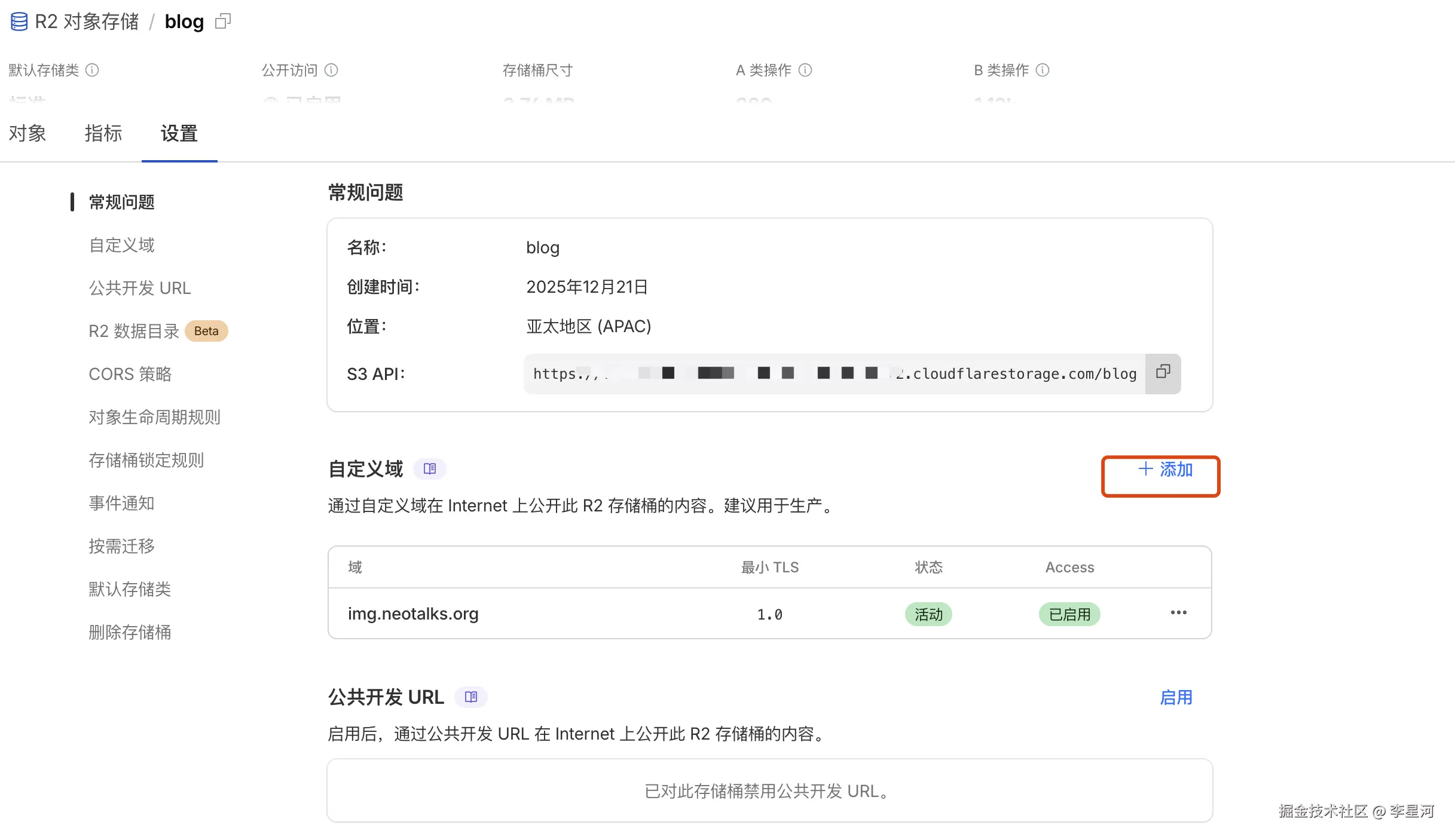
Task: Copy the blog bucket name icon
Action: point(222,22)
